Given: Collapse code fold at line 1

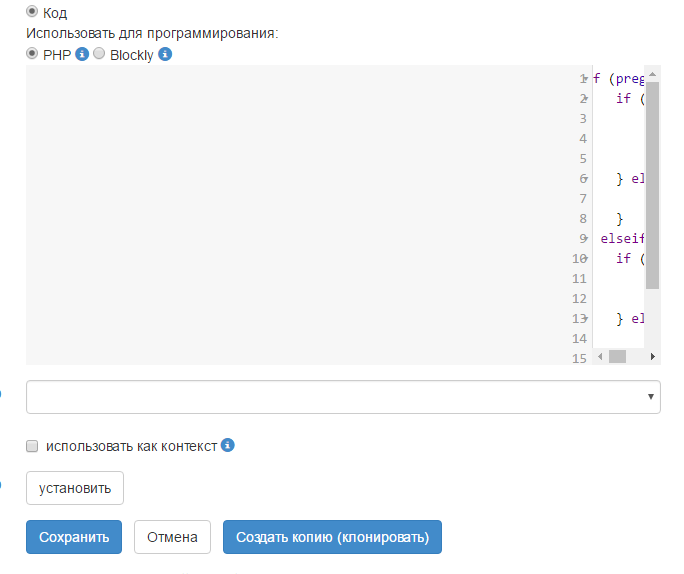Looking at the screenshot, I should [583, 79].
